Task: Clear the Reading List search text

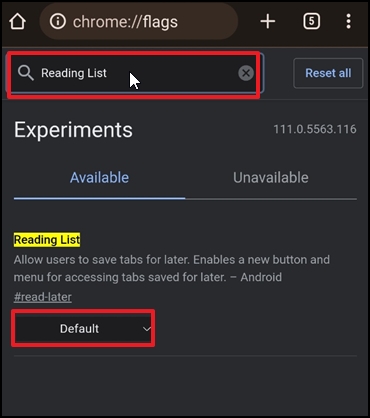Action: pyautogui.click(x=246, y=73)
